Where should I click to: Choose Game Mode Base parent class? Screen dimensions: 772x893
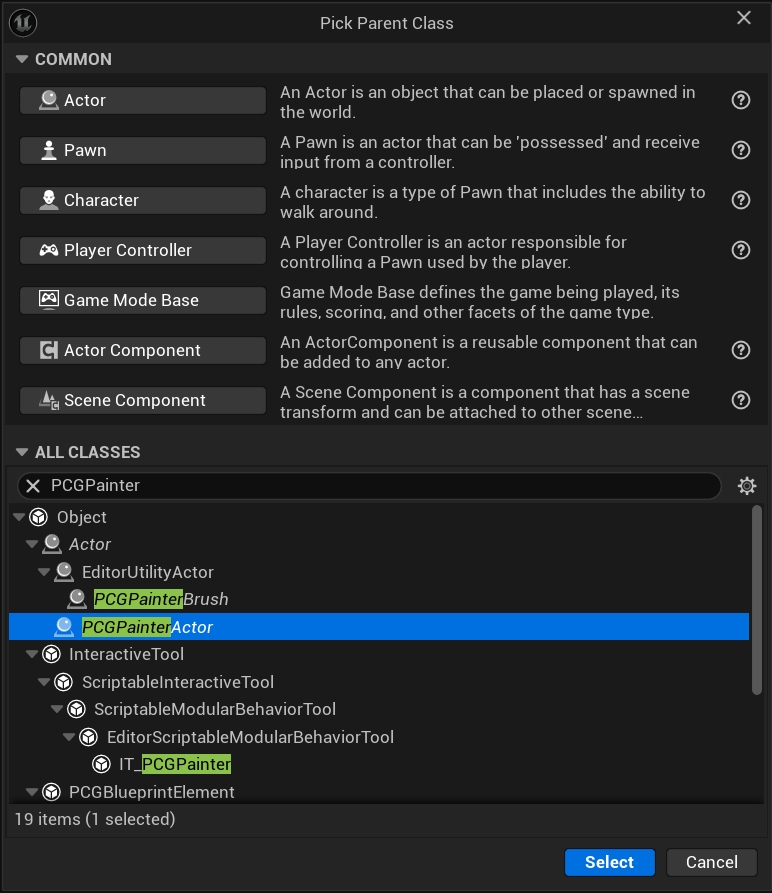click(x=143, y=300)
